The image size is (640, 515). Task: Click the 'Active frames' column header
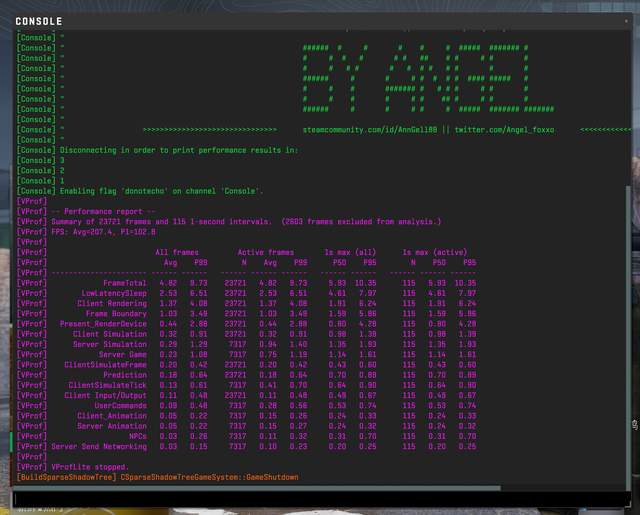[266, 252]
